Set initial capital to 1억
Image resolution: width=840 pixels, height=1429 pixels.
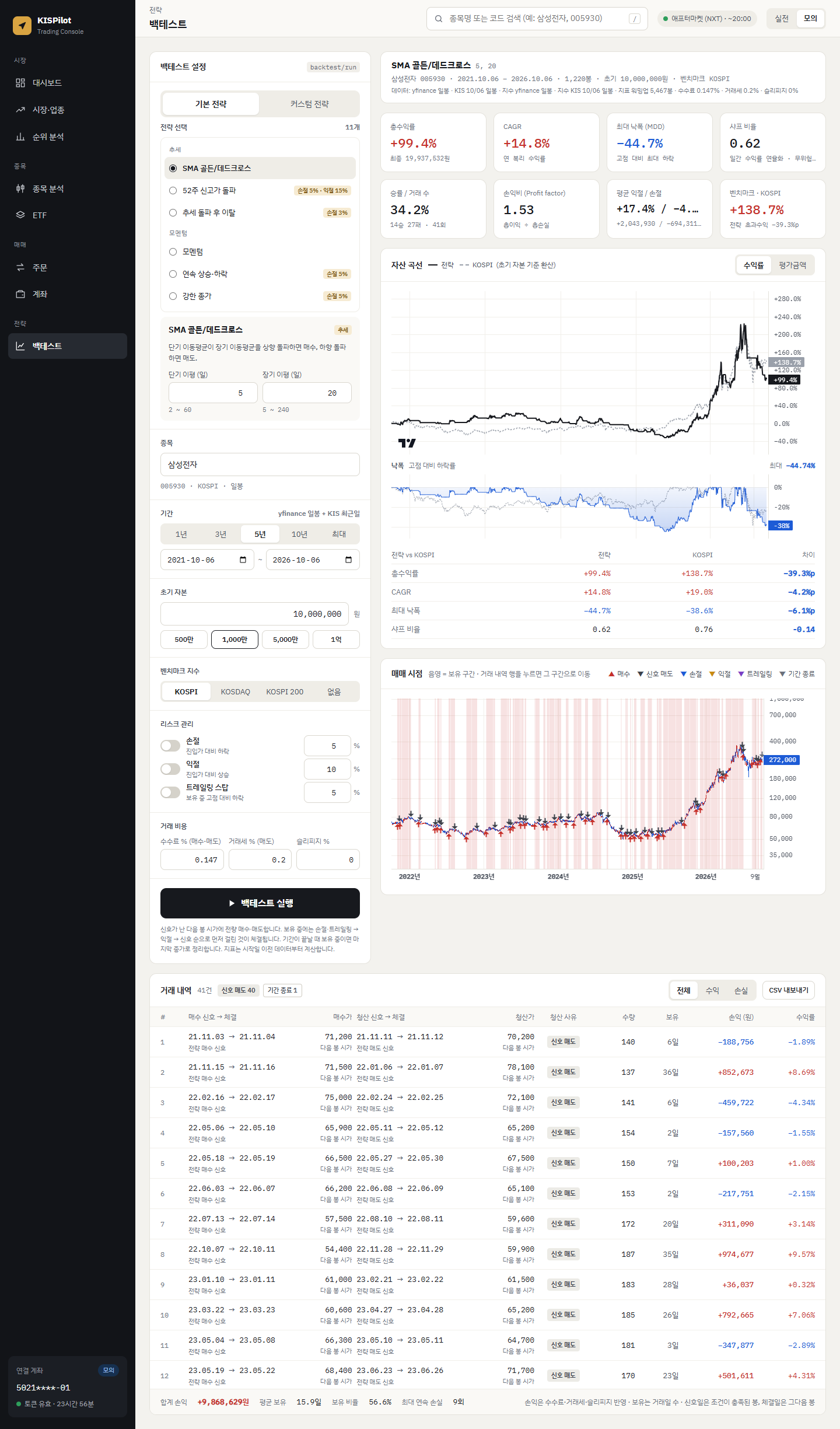pyautogui.click(x=336, y=640)
